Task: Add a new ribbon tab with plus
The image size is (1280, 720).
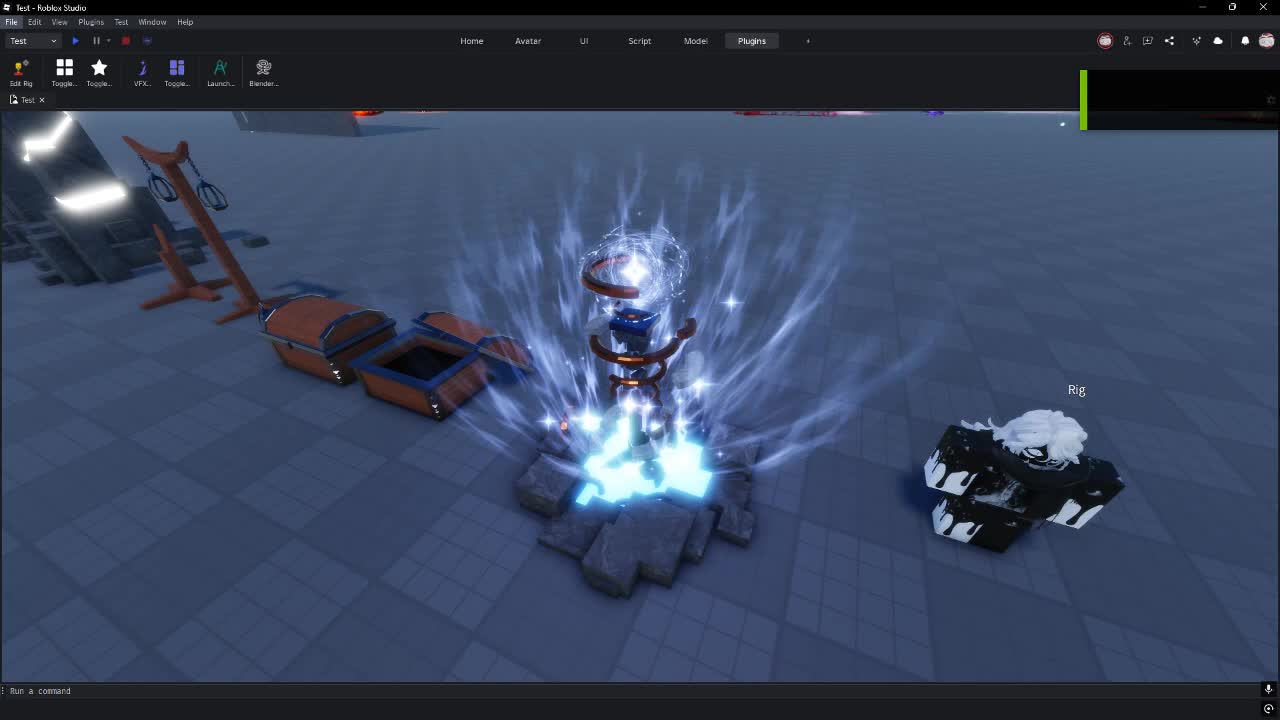Action: 808,41
